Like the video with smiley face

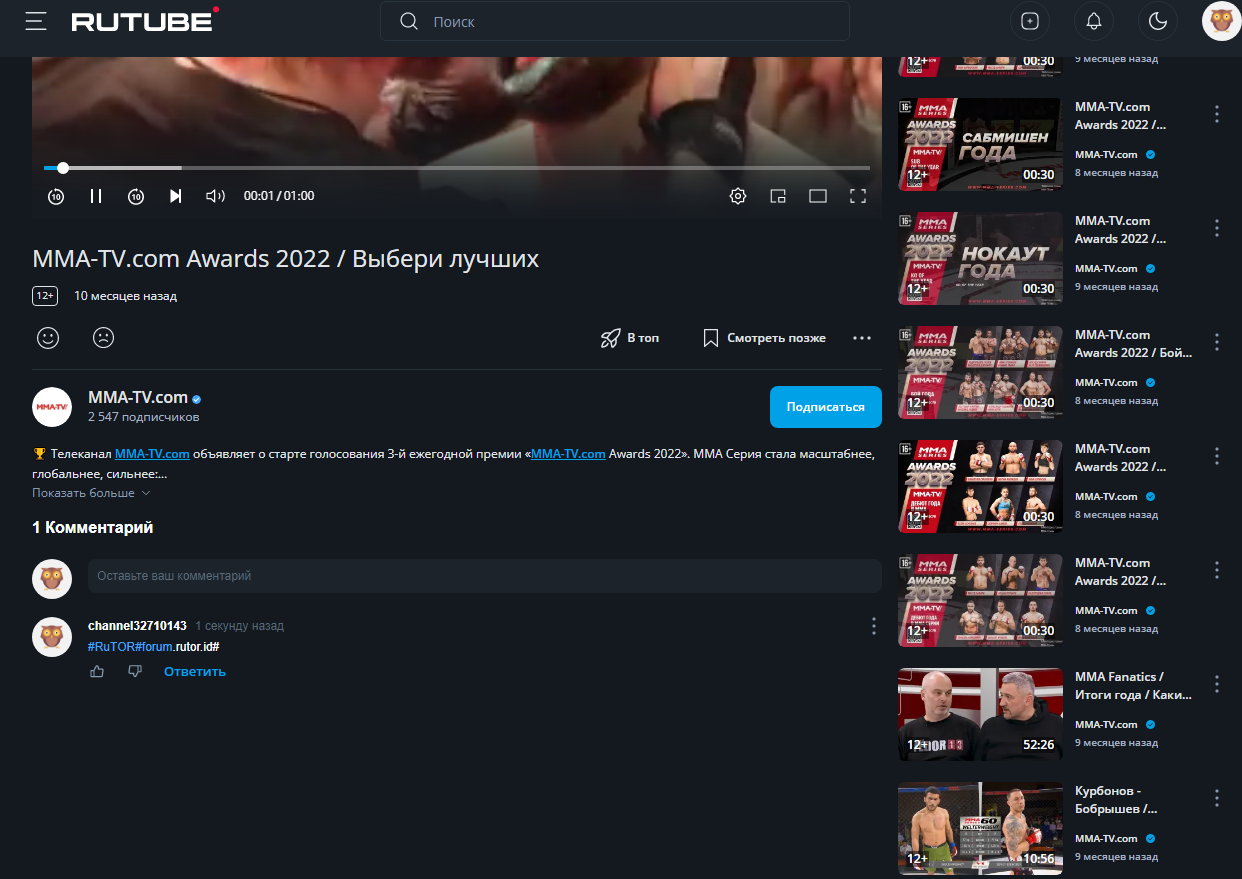[48, 338]
